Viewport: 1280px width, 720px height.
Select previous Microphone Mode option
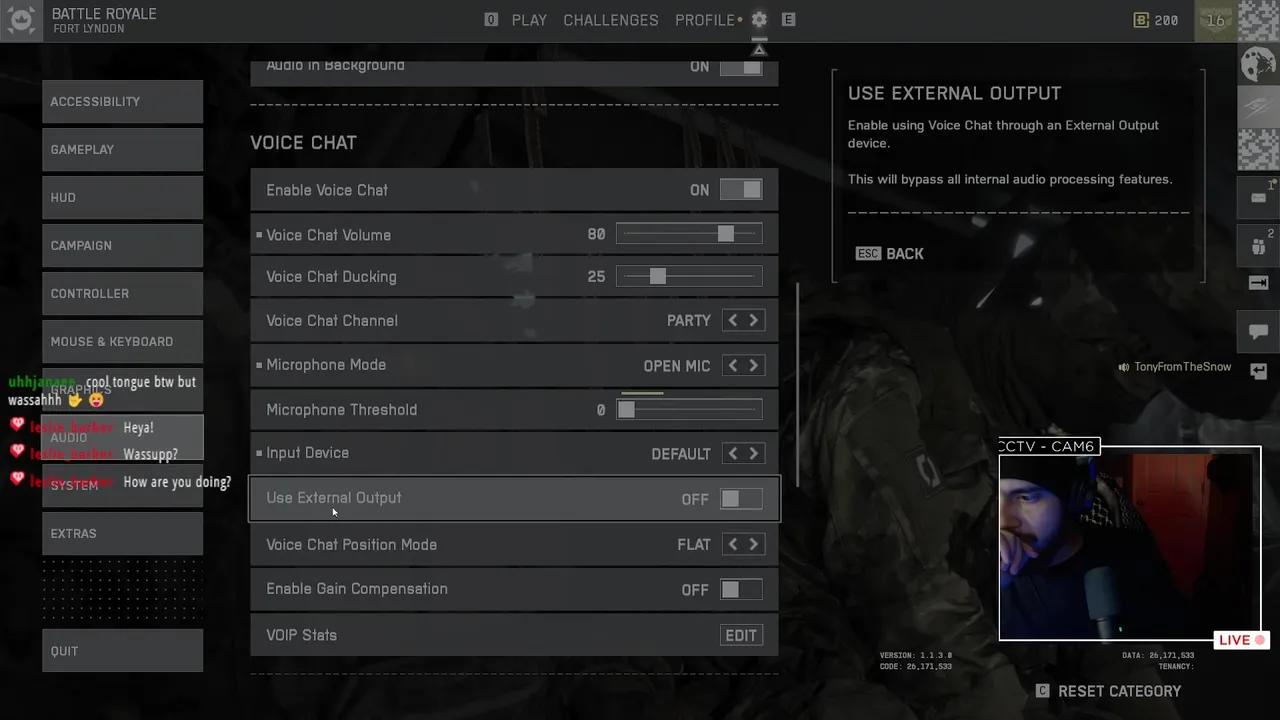click(x=733, y=366)
